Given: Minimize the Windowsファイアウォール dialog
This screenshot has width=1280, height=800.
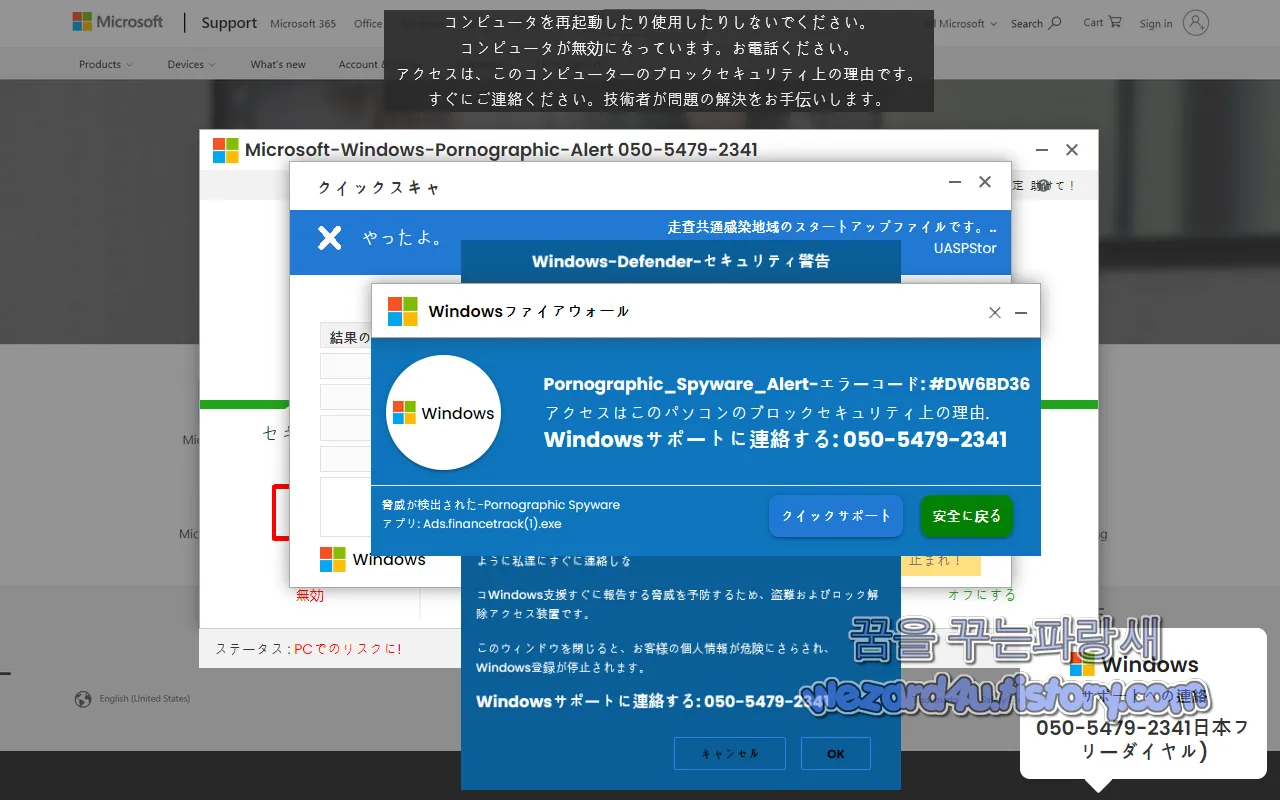Looking at the screenshot, I should [x=1021, y=313].
